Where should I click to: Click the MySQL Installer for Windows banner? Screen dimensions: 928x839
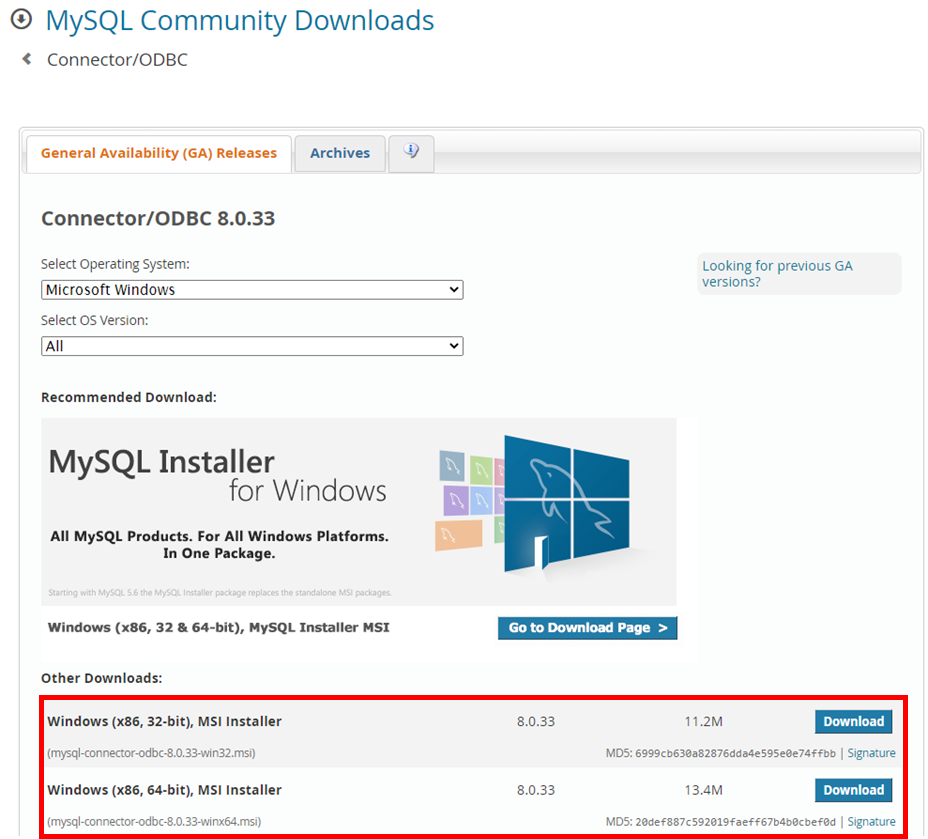pyautogui.click(x=359, y=512)
